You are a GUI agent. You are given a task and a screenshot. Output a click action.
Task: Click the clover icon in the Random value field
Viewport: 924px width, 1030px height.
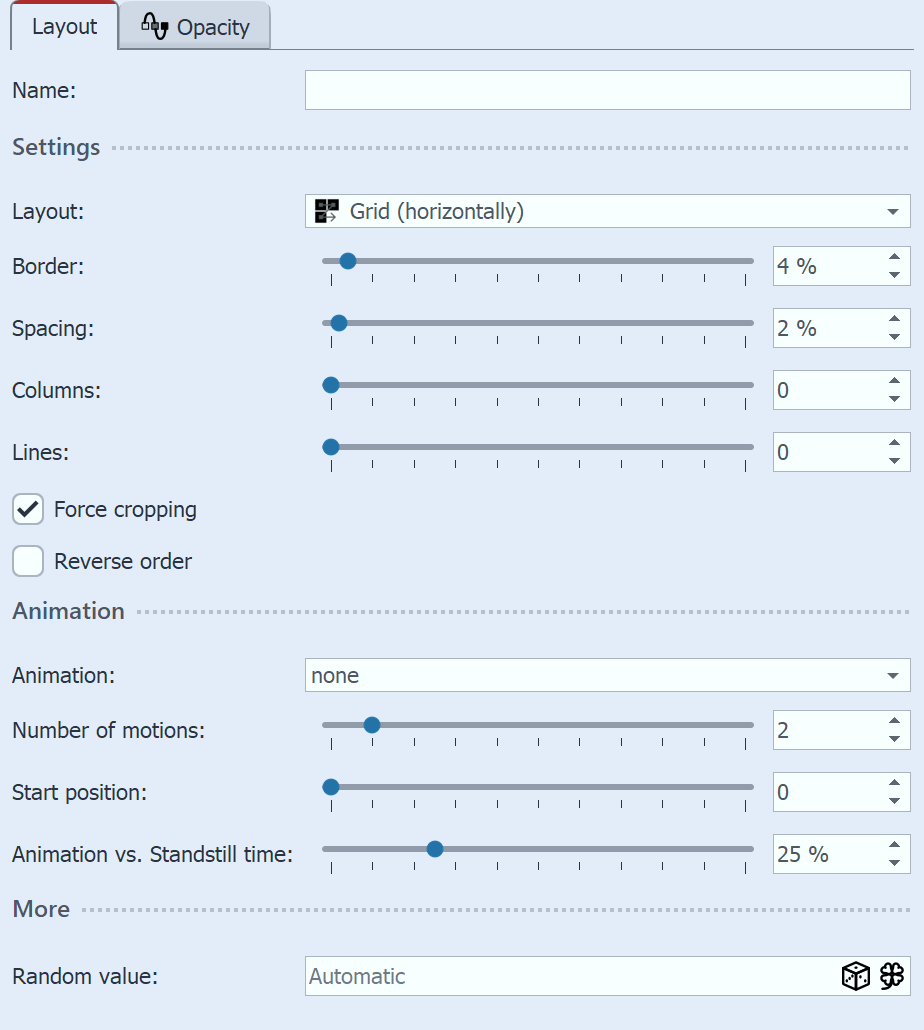(x=892, y=976)
